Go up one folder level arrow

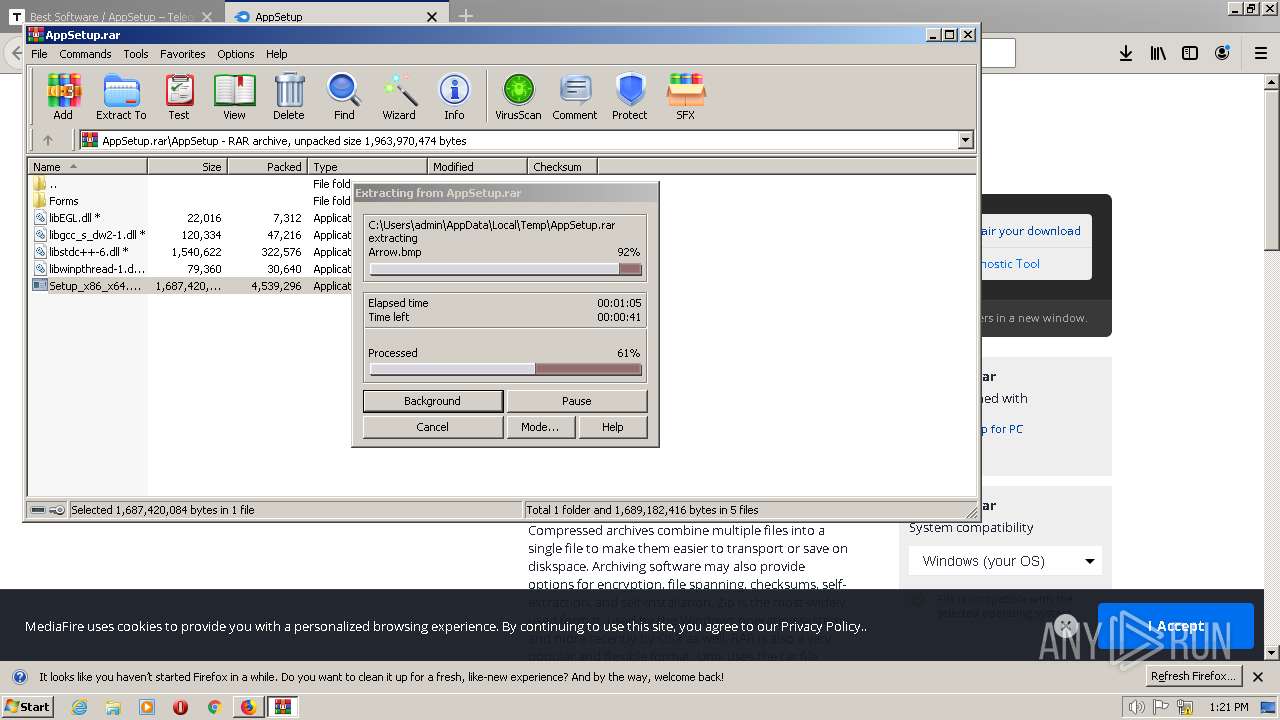47,141
